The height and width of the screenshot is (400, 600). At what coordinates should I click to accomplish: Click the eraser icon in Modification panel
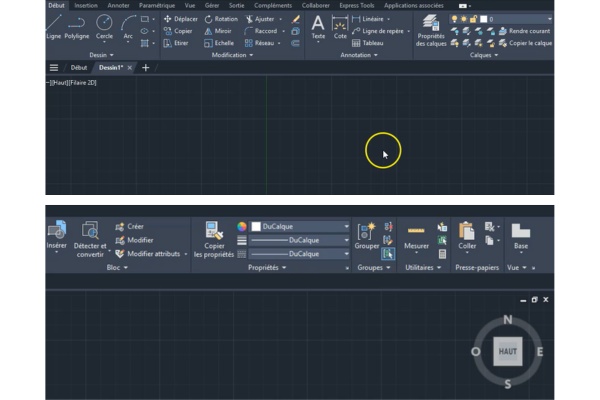pos(295,19)
